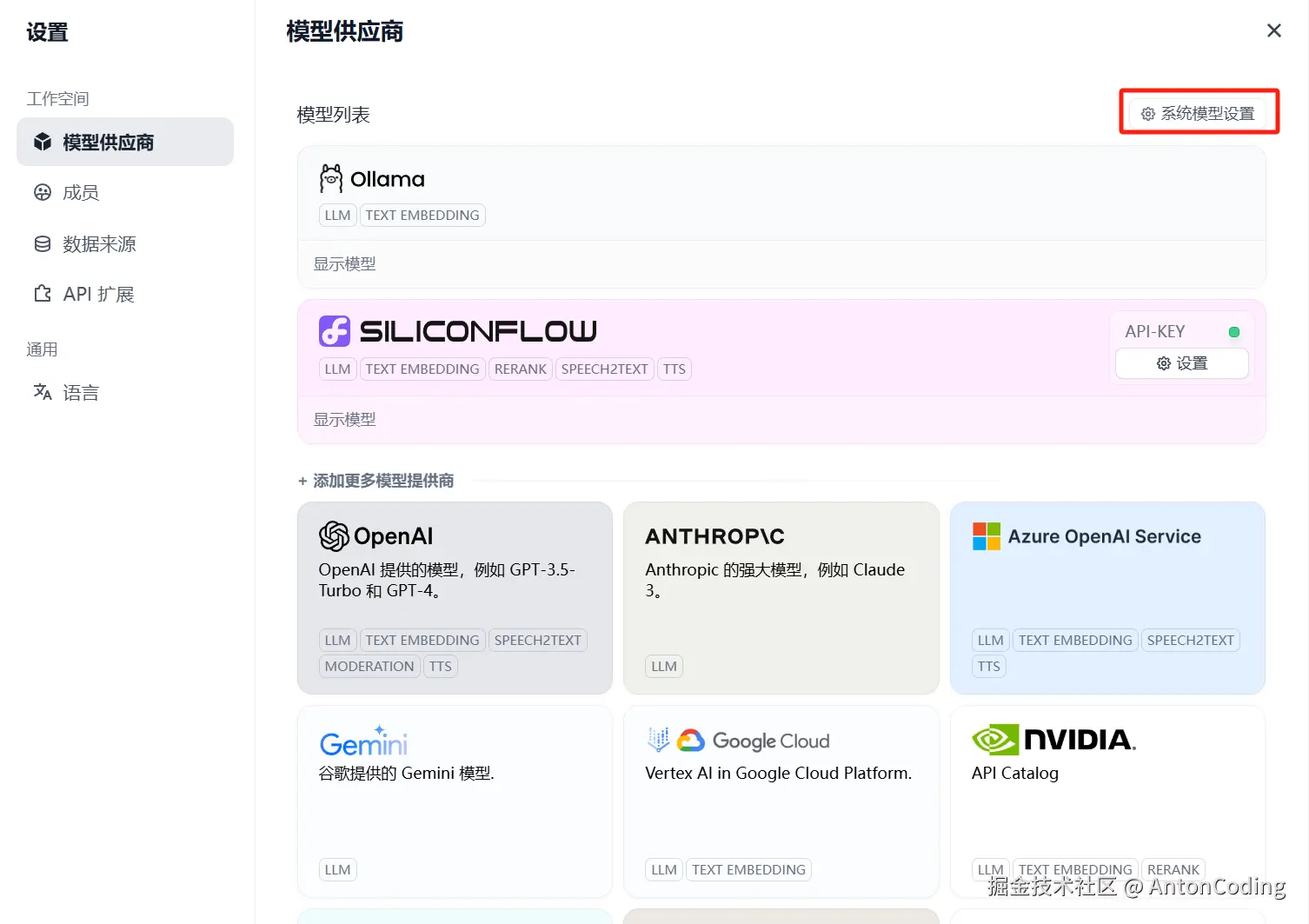The image size is (1309, 924).
Task: Click the green API-KEY status indicator
Action: pos(1234,332)
